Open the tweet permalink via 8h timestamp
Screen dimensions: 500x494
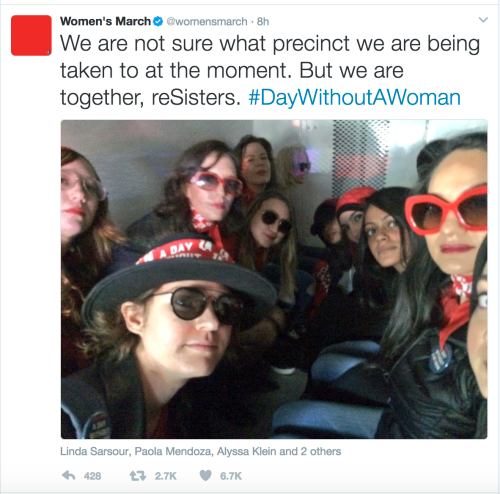pyautogui.click(x=263, y=22)
